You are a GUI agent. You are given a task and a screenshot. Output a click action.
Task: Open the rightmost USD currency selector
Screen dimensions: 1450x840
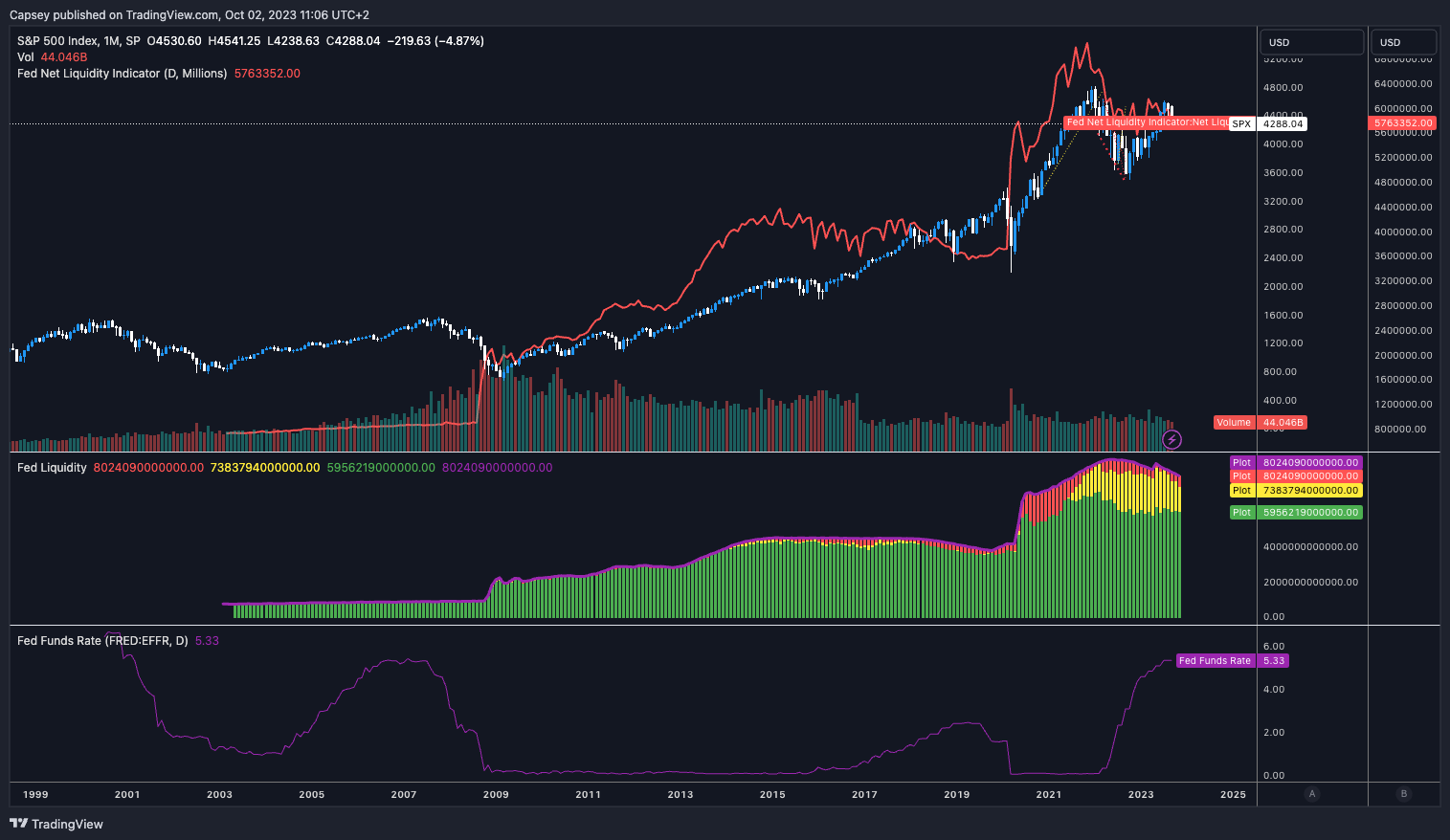[1403, 42]
